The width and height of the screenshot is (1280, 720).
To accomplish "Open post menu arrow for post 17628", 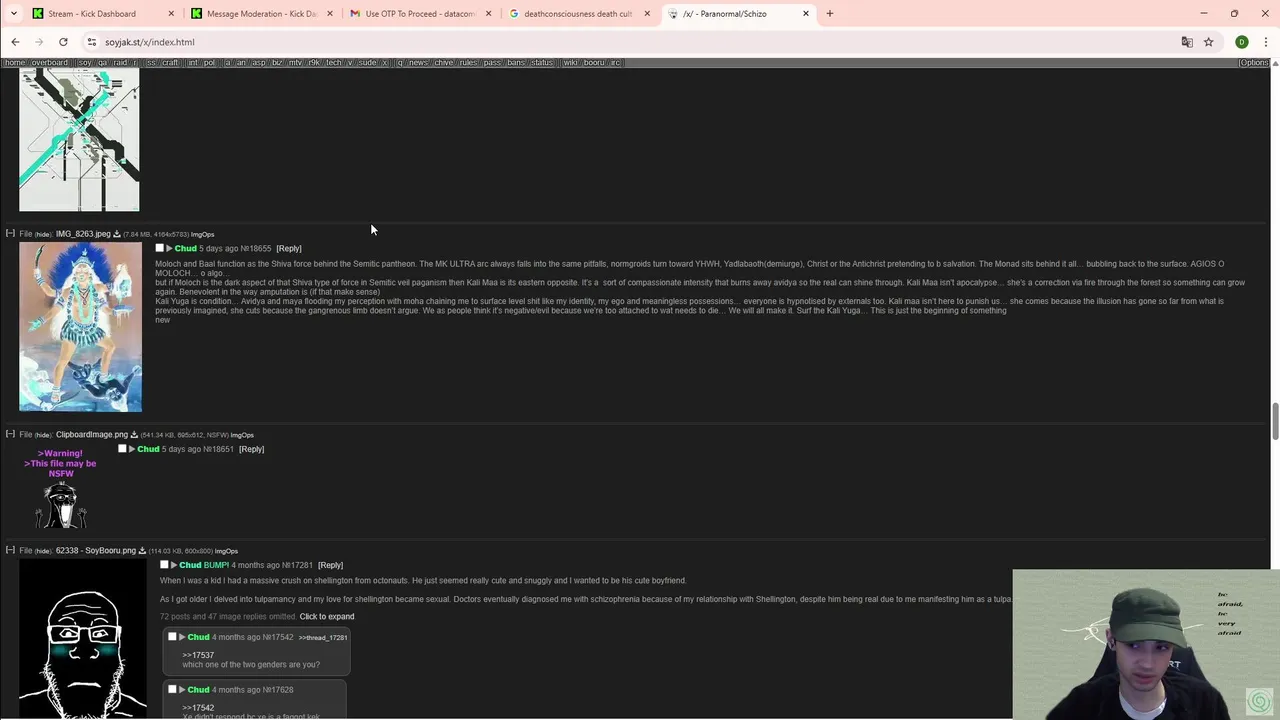I will pyautogui.click(x=182, y=689).
